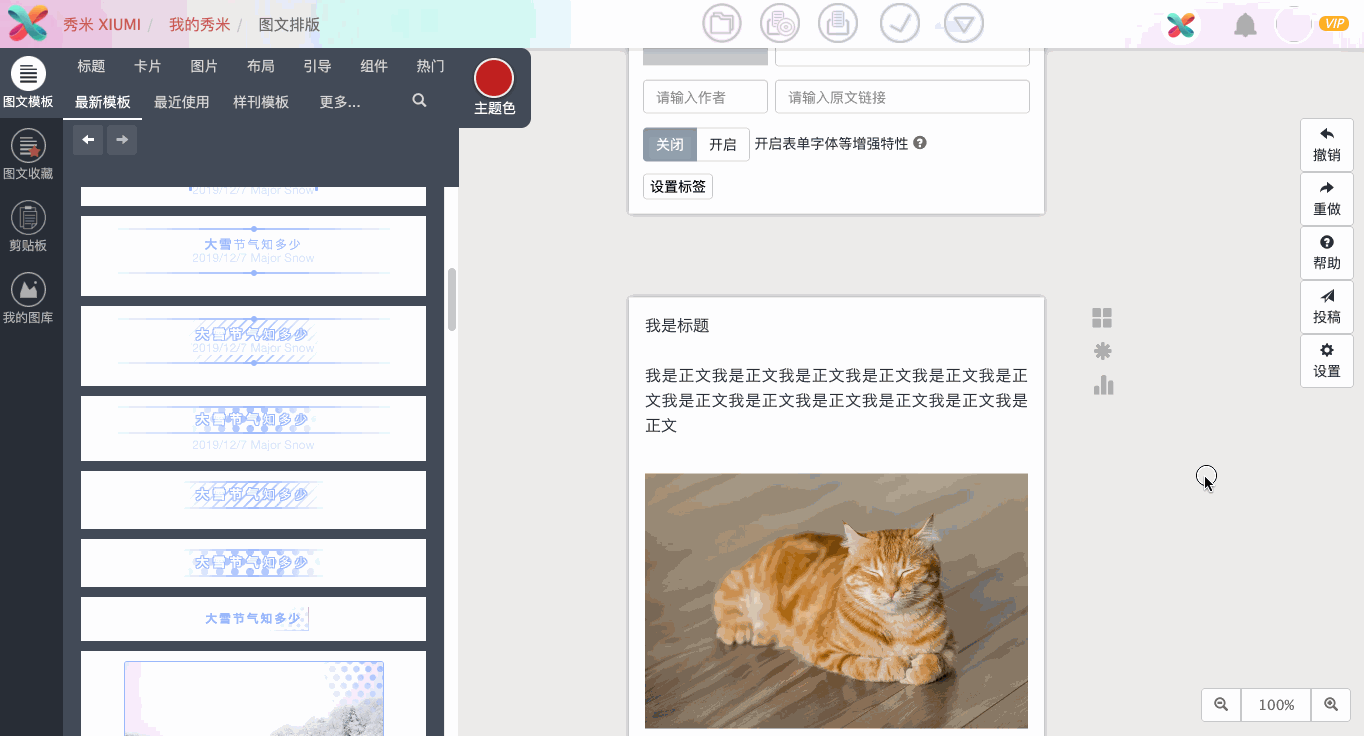This screenshot has width=1364, height=736.
Task: Open the triangle dropdown icon in top toolbar
Action: [964, 23]
